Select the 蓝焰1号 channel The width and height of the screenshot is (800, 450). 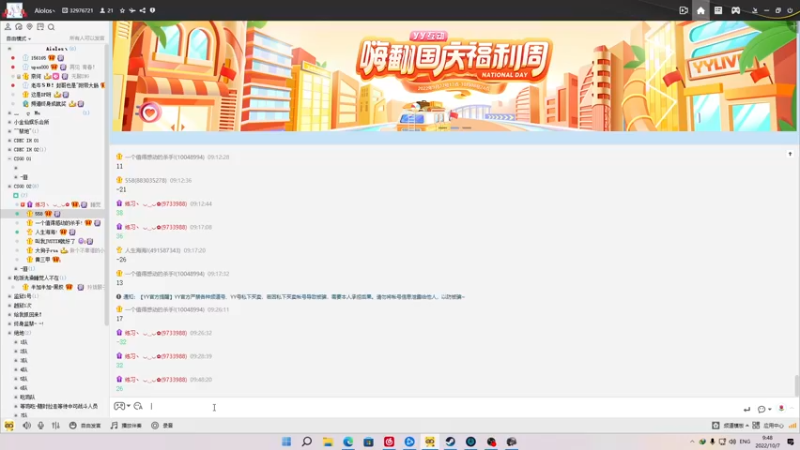pyautogui.click(x=22, y=296)
